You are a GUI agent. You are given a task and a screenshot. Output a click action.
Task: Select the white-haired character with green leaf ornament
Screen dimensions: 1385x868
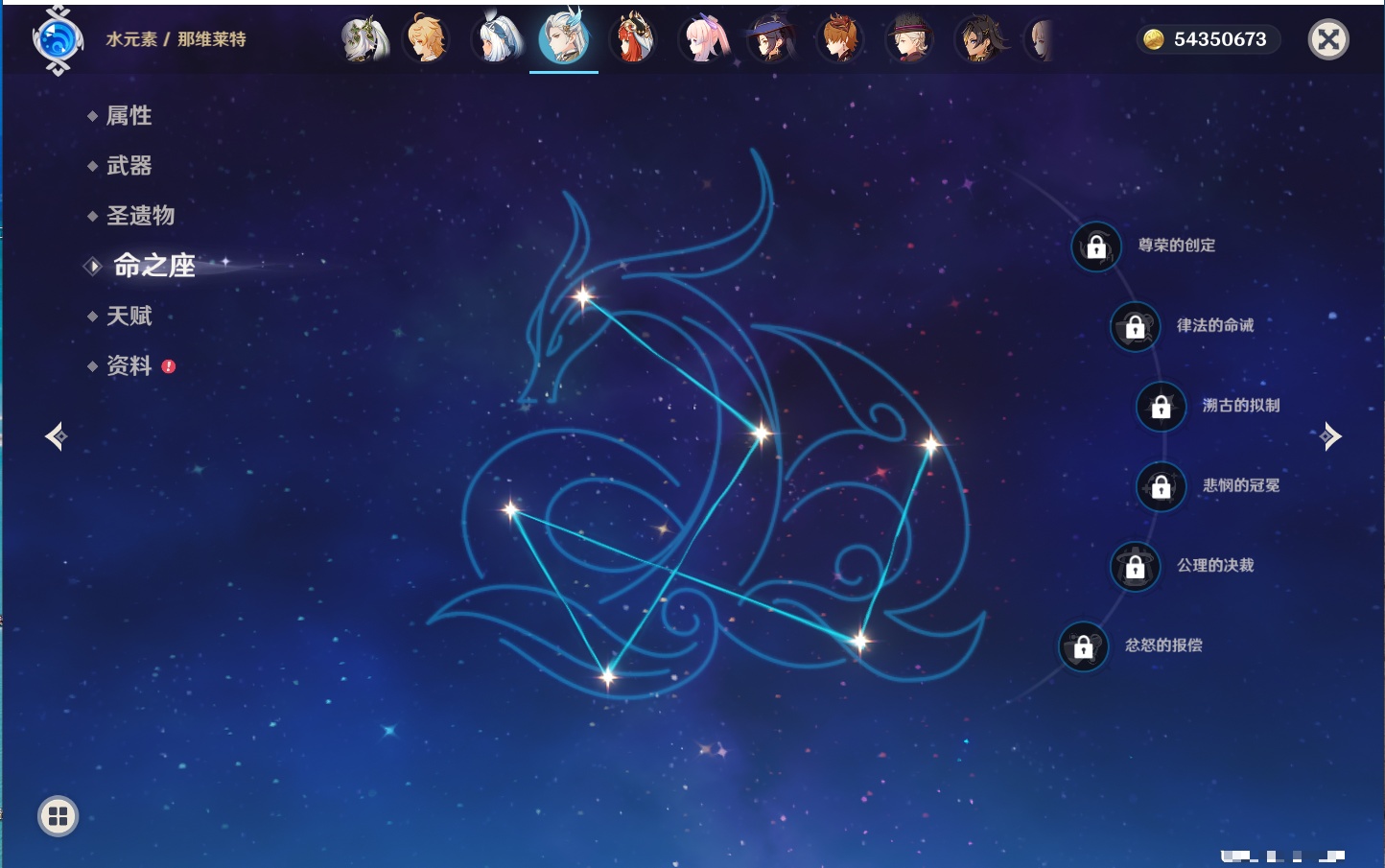pos(364,39)
